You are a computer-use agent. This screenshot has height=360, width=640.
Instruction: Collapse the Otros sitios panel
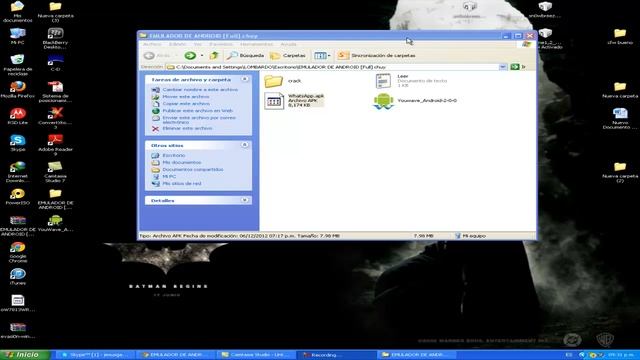click(x=244, y=145)
